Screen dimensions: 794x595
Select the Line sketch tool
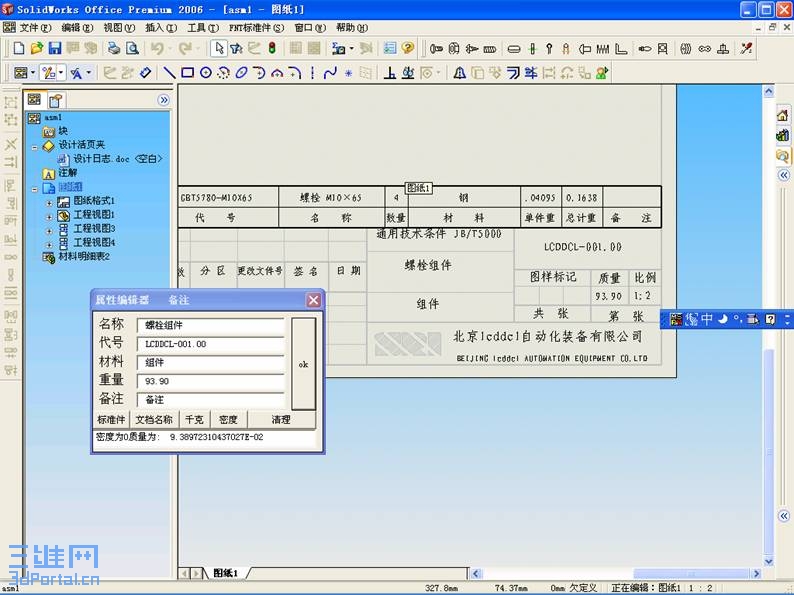tap(169, 73)
